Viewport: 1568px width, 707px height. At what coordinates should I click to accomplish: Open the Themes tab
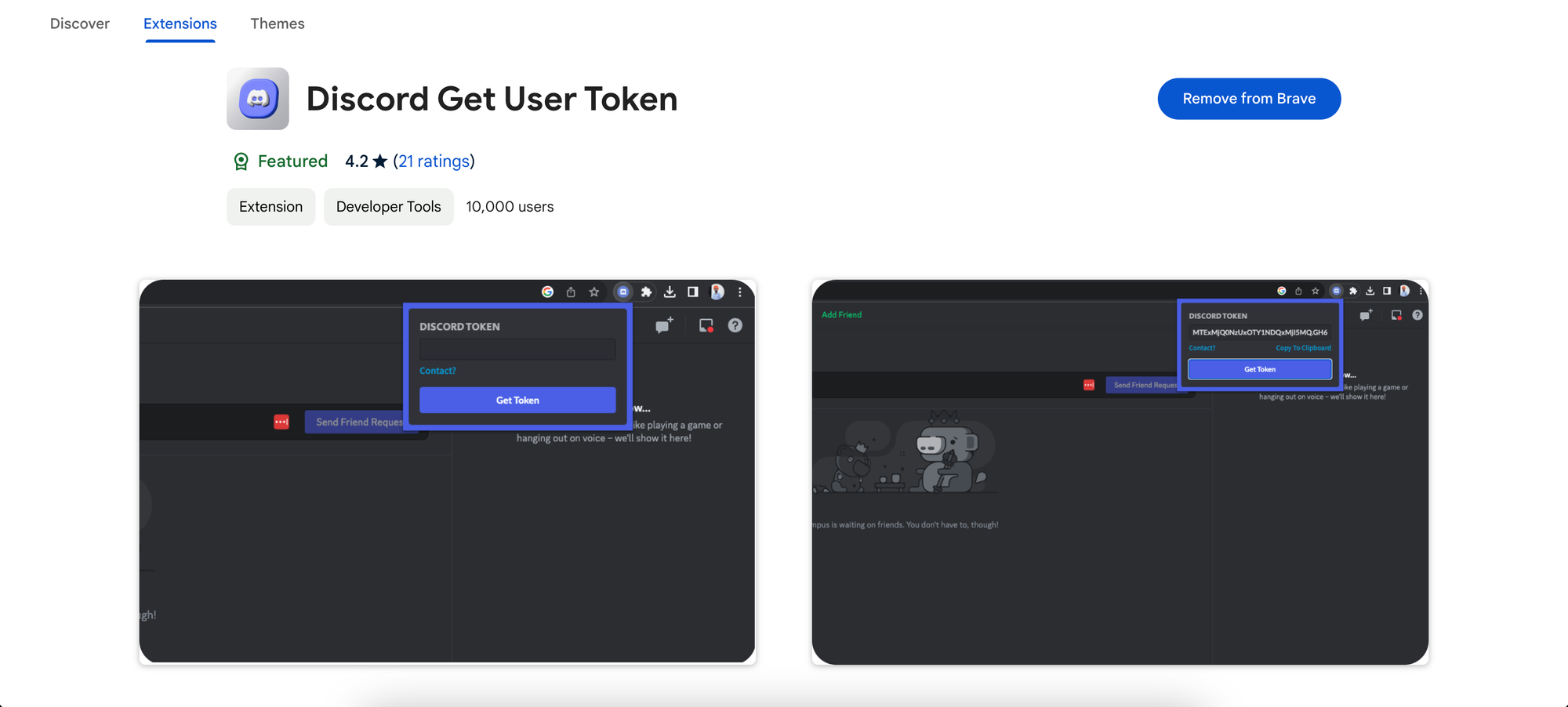277,24
